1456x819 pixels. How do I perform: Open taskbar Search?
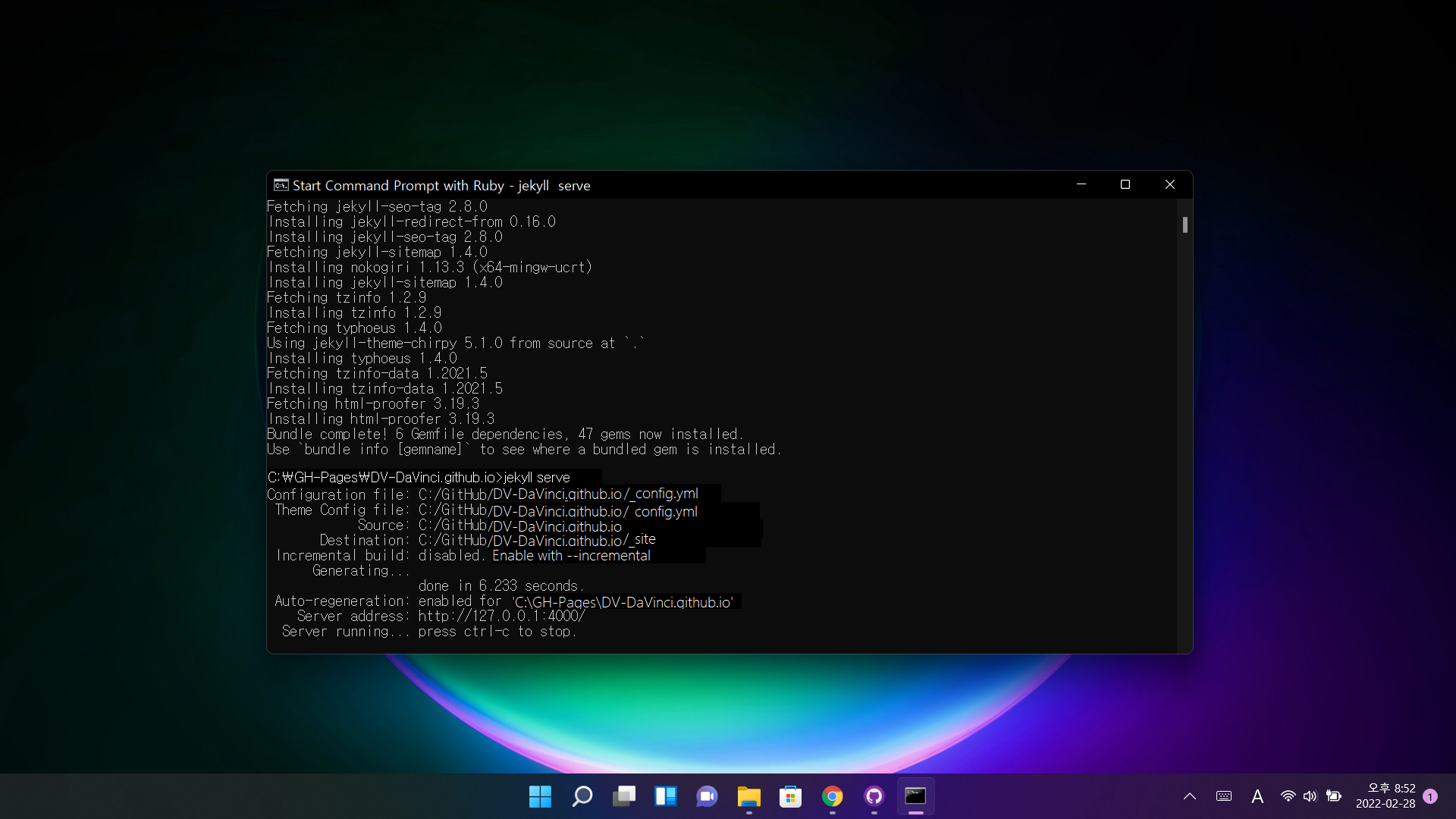(582, 796)
